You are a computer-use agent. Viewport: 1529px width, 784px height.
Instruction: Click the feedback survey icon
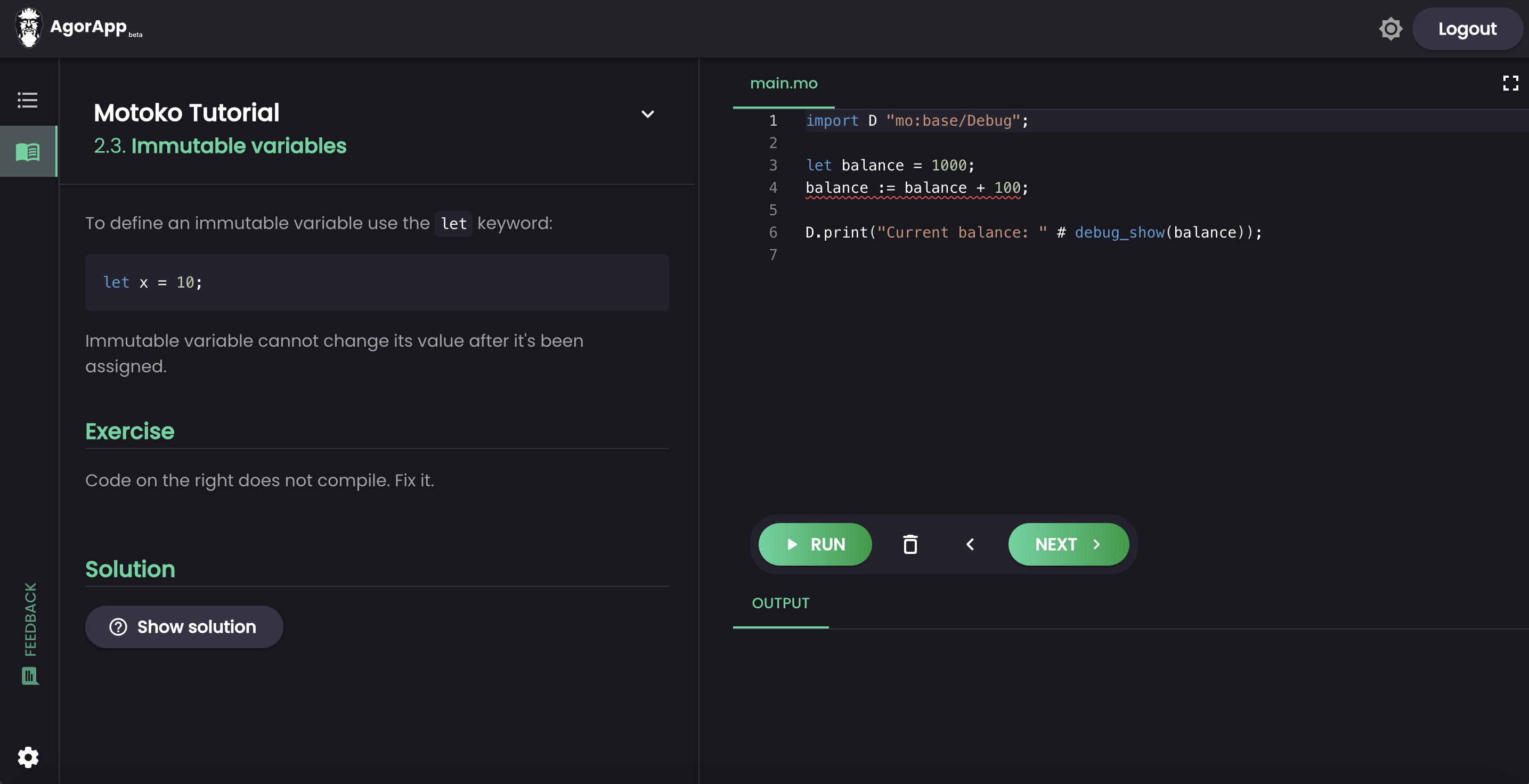point(30,675)
